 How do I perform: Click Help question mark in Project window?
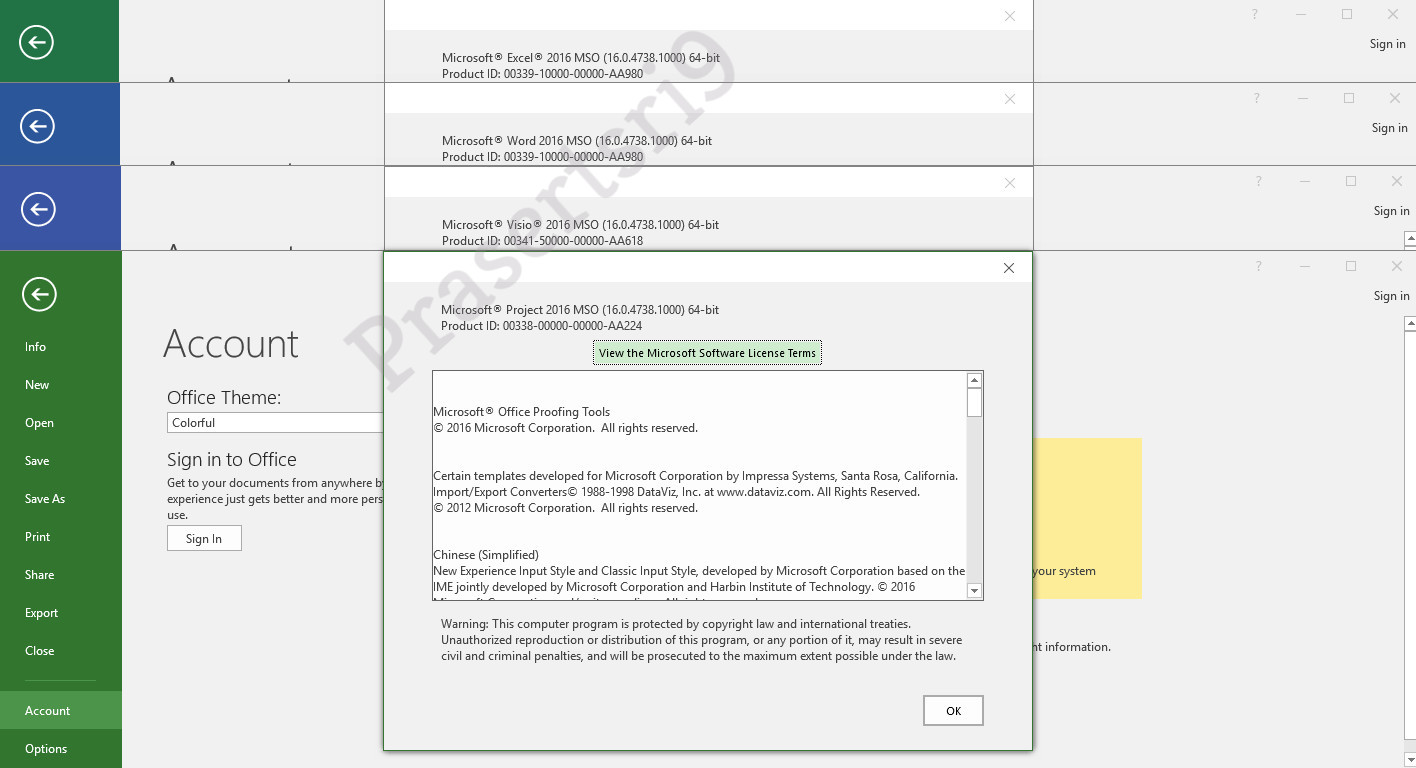pos(1258,266)
